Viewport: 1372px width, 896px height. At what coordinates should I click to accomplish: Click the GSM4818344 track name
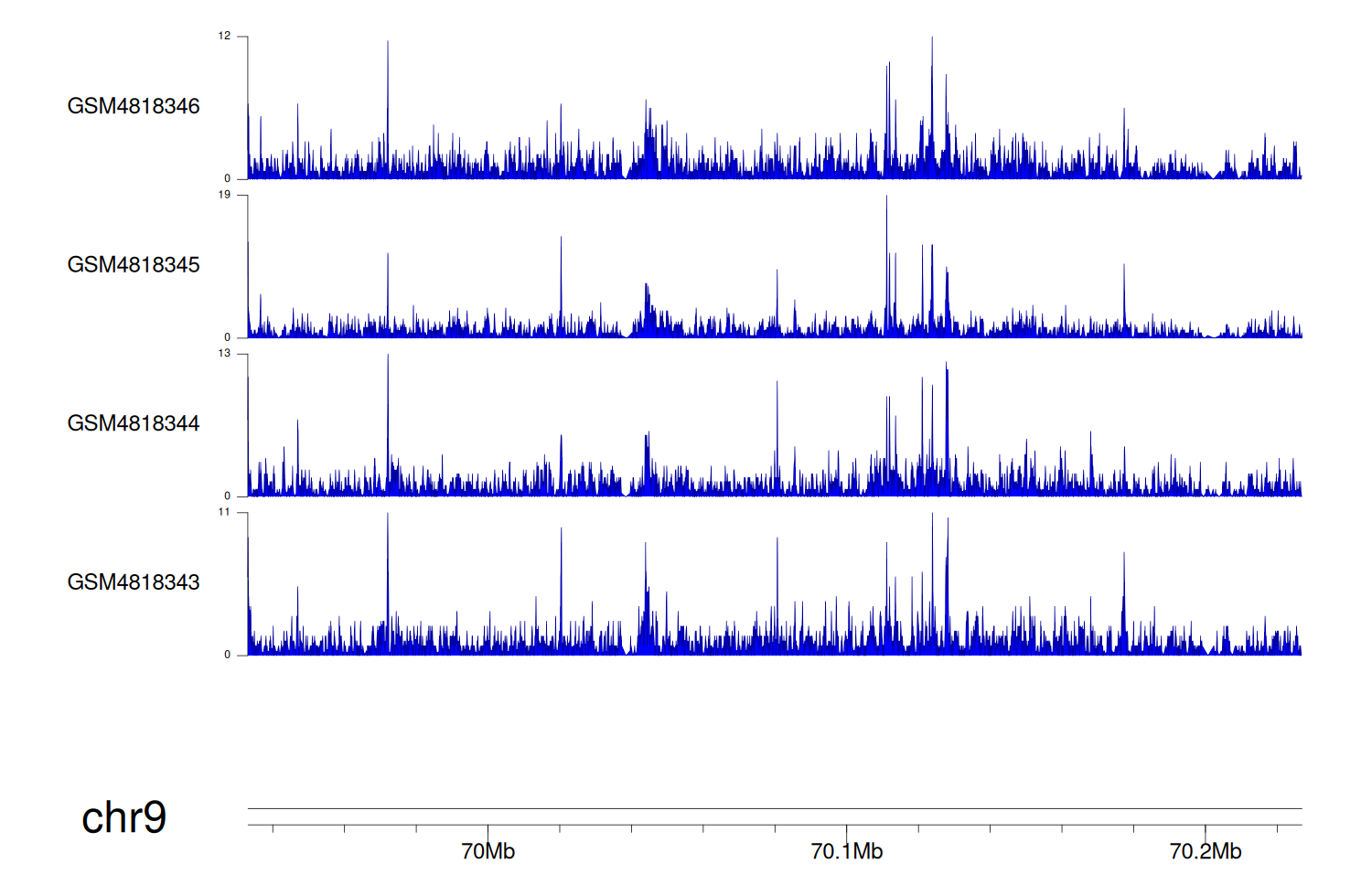click(x=134, y=423)
